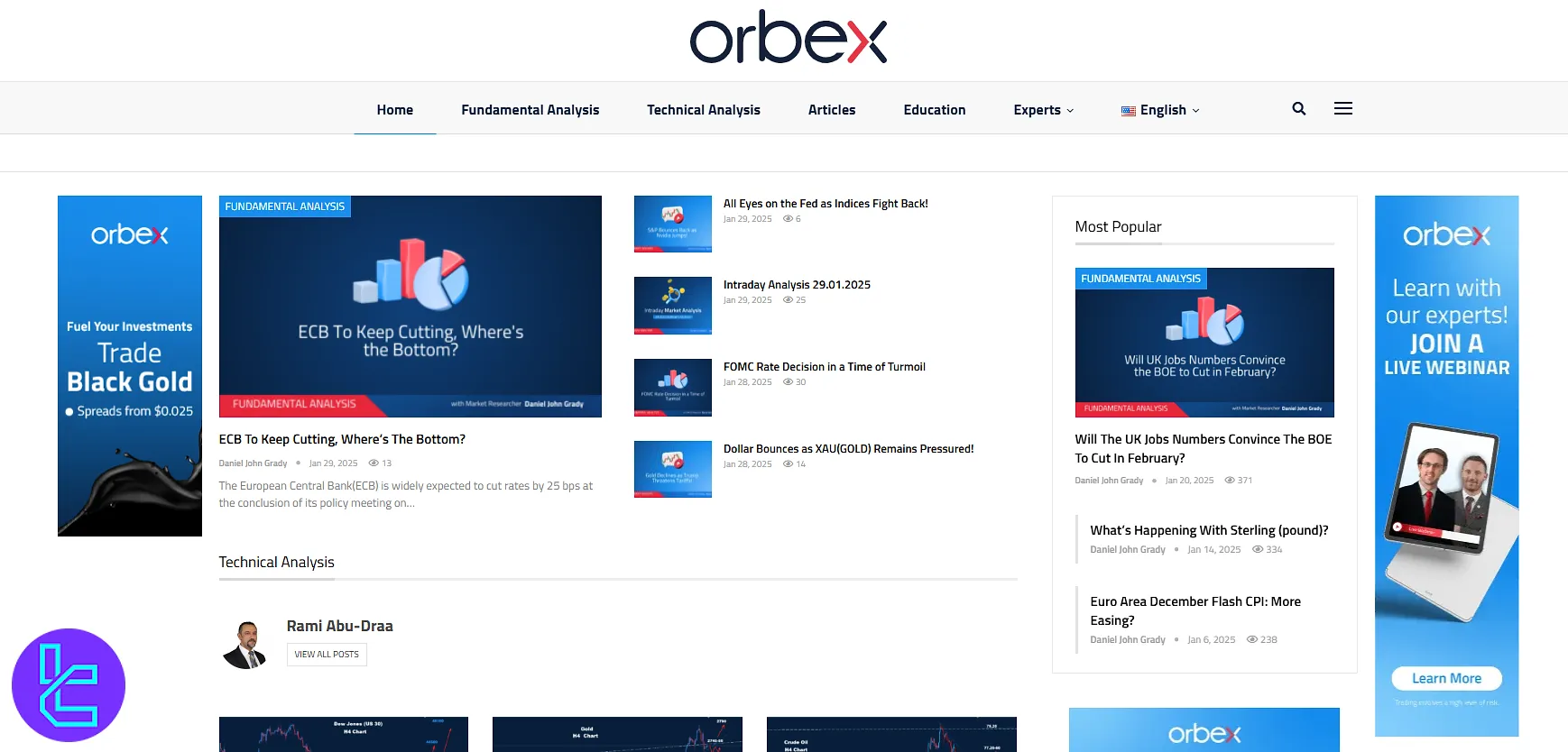Image resolution: width=1568 pixels, height=752 pixels.
Task: Select the Articles menu item
Action: click(x=832, y=110)
